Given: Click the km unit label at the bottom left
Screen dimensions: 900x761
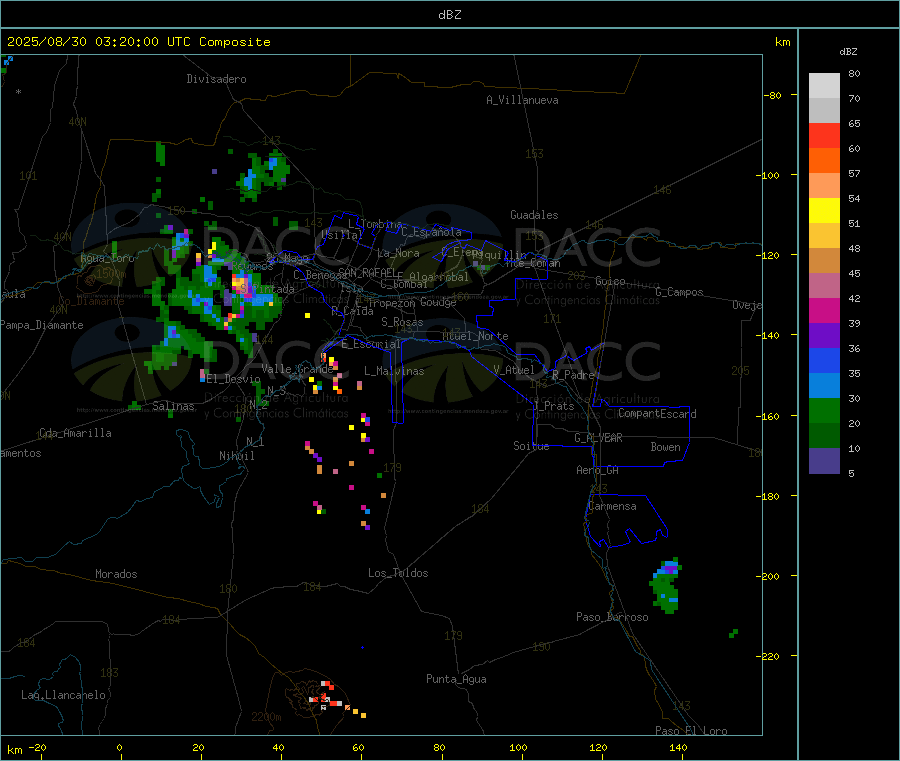Looking at the screenshot, I should point(14,750).
